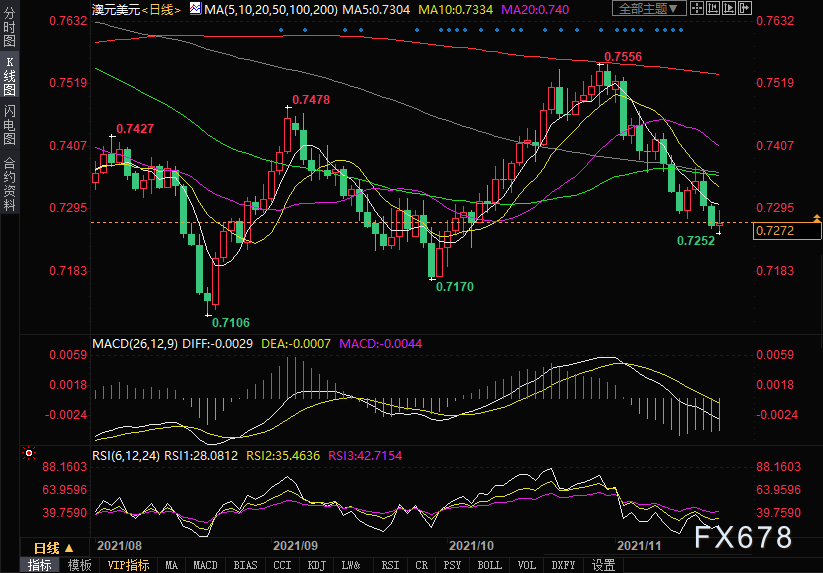Click the MA5:0.7304 value

pos(376,9)
